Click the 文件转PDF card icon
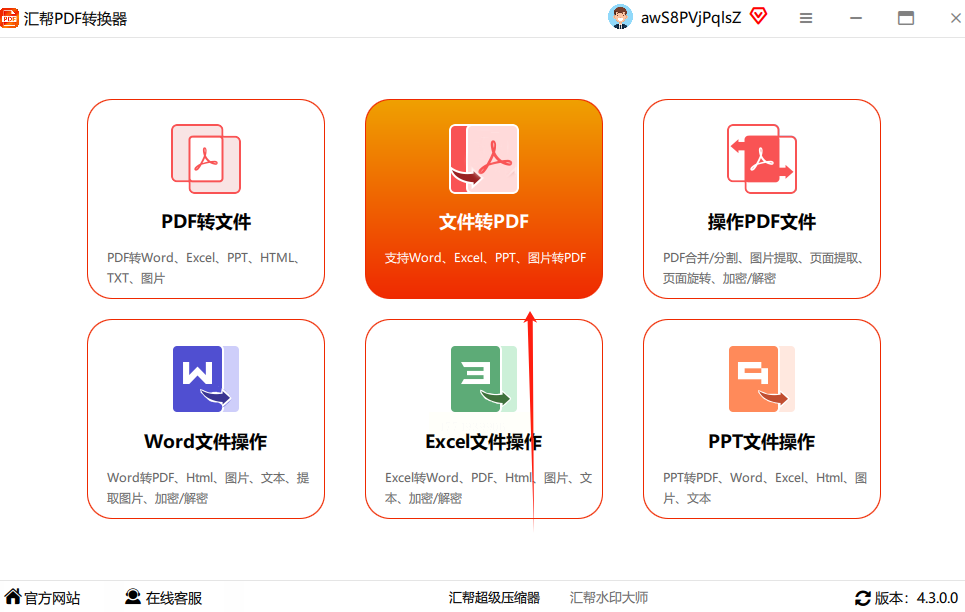965x612 pixels. coord(484,159)
